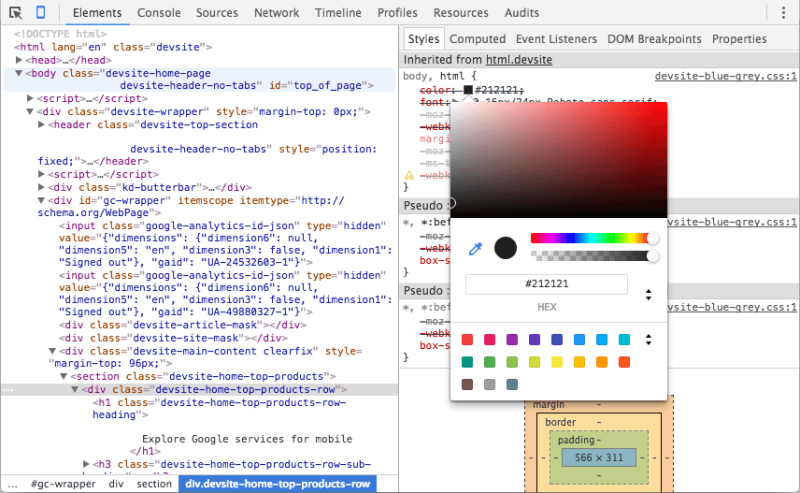Viewport: 800px width, 493px height.
Task: Pick a page color with the eyedropper
Action: pos(476,248)
